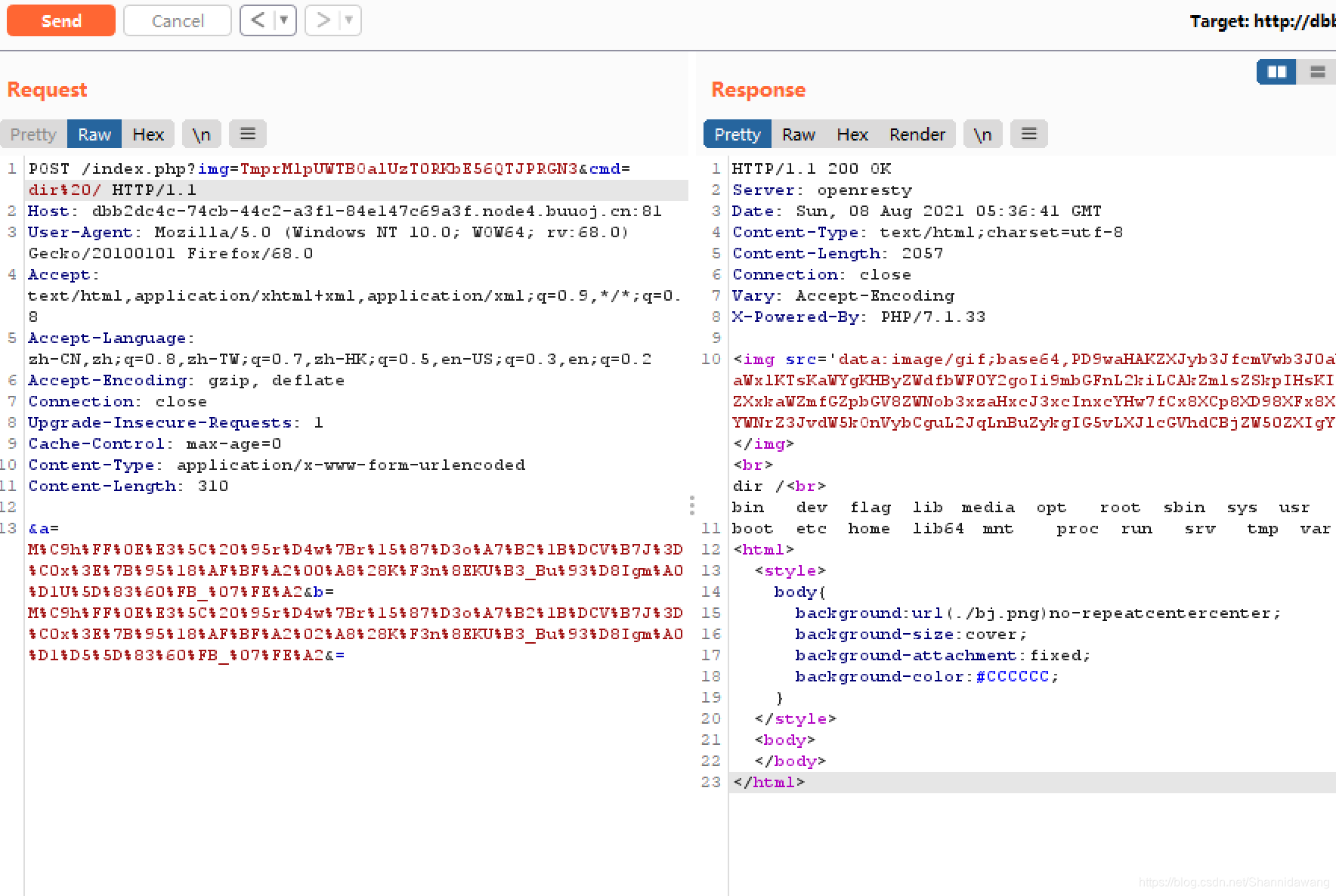Click the Cache-Control header in Request
Screen dimensions: 1336x896
coord(154,443)
